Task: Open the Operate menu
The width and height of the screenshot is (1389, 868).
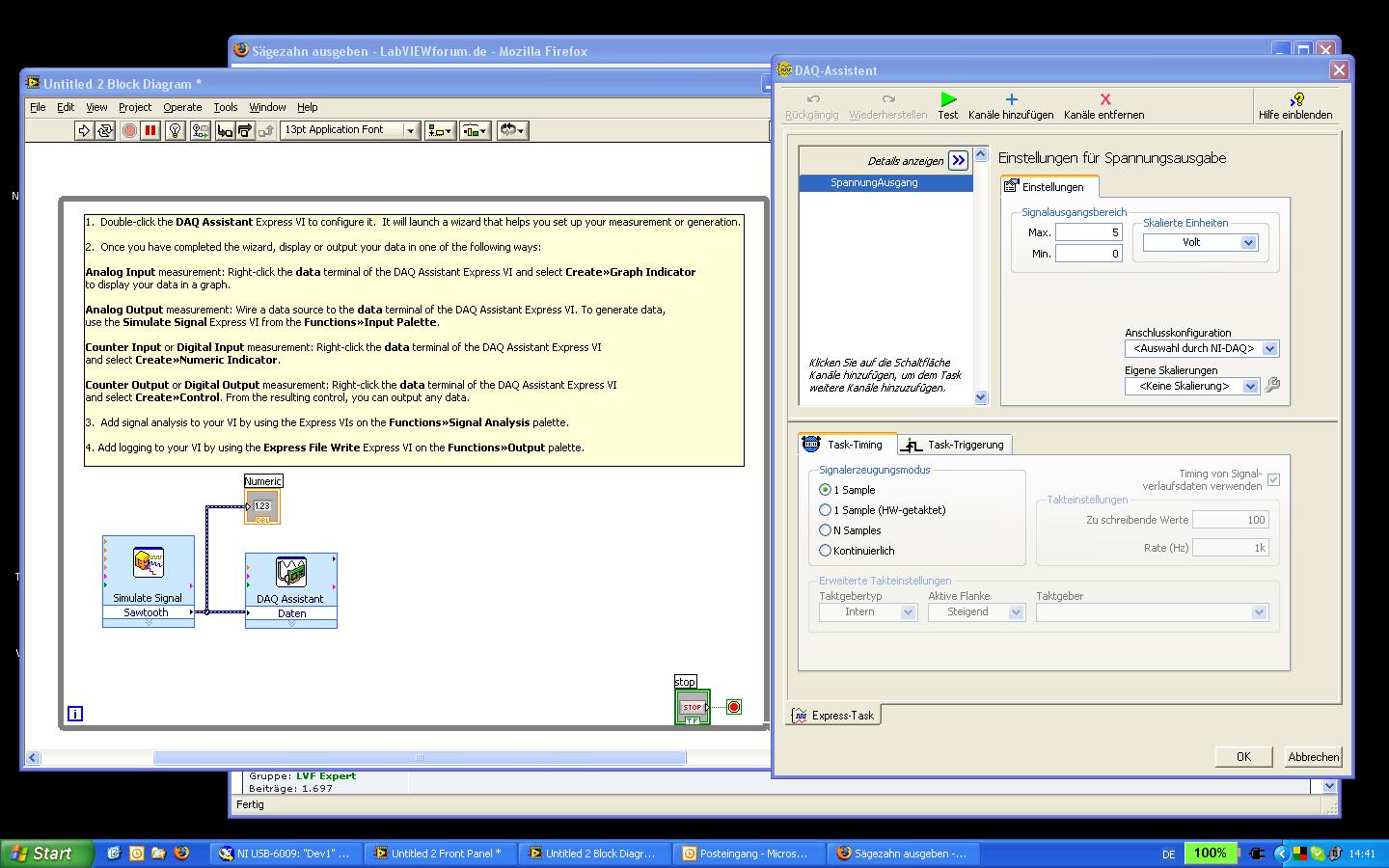Action: click(x=182, y=107)
